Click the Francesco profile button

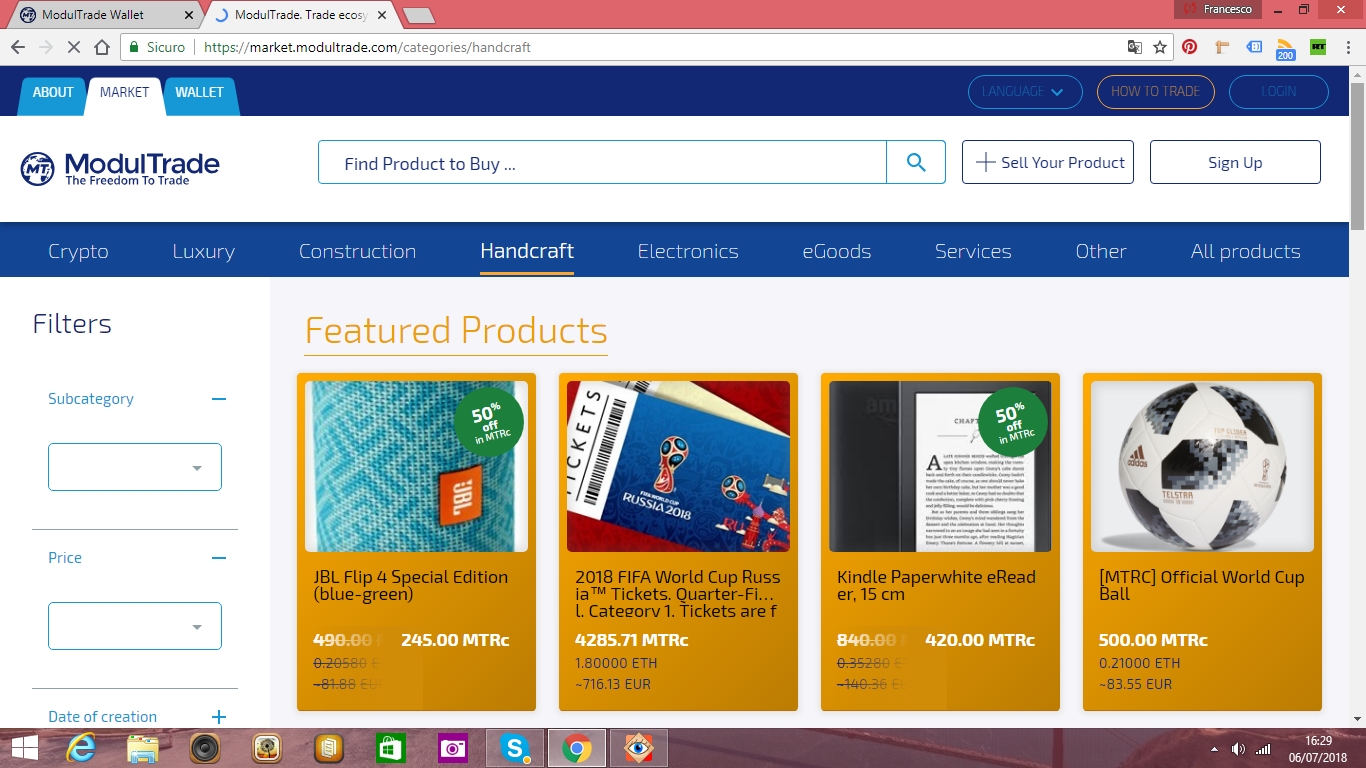tap(1219, 9)
